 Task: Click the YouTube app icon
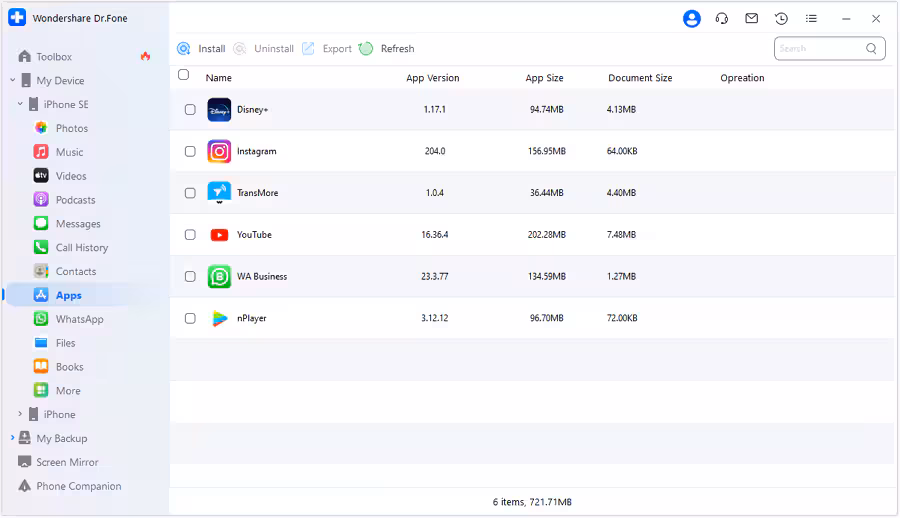(219, 235)
